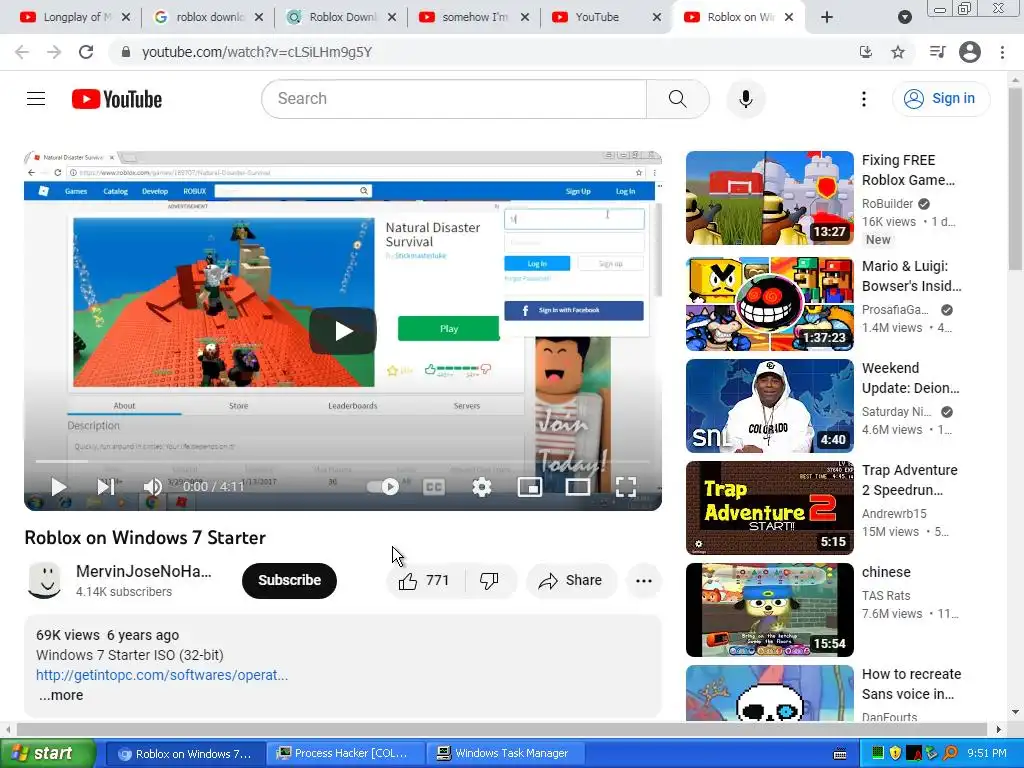The image size is (1024, 768).
Task: Seek on the video progress bar
Action: click(343, 462)
